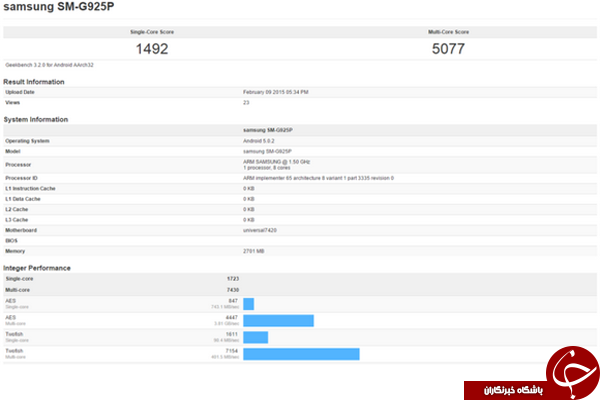600x400 pixels.
Task: Select the AES multi-core score 4447
Action: 232,318
